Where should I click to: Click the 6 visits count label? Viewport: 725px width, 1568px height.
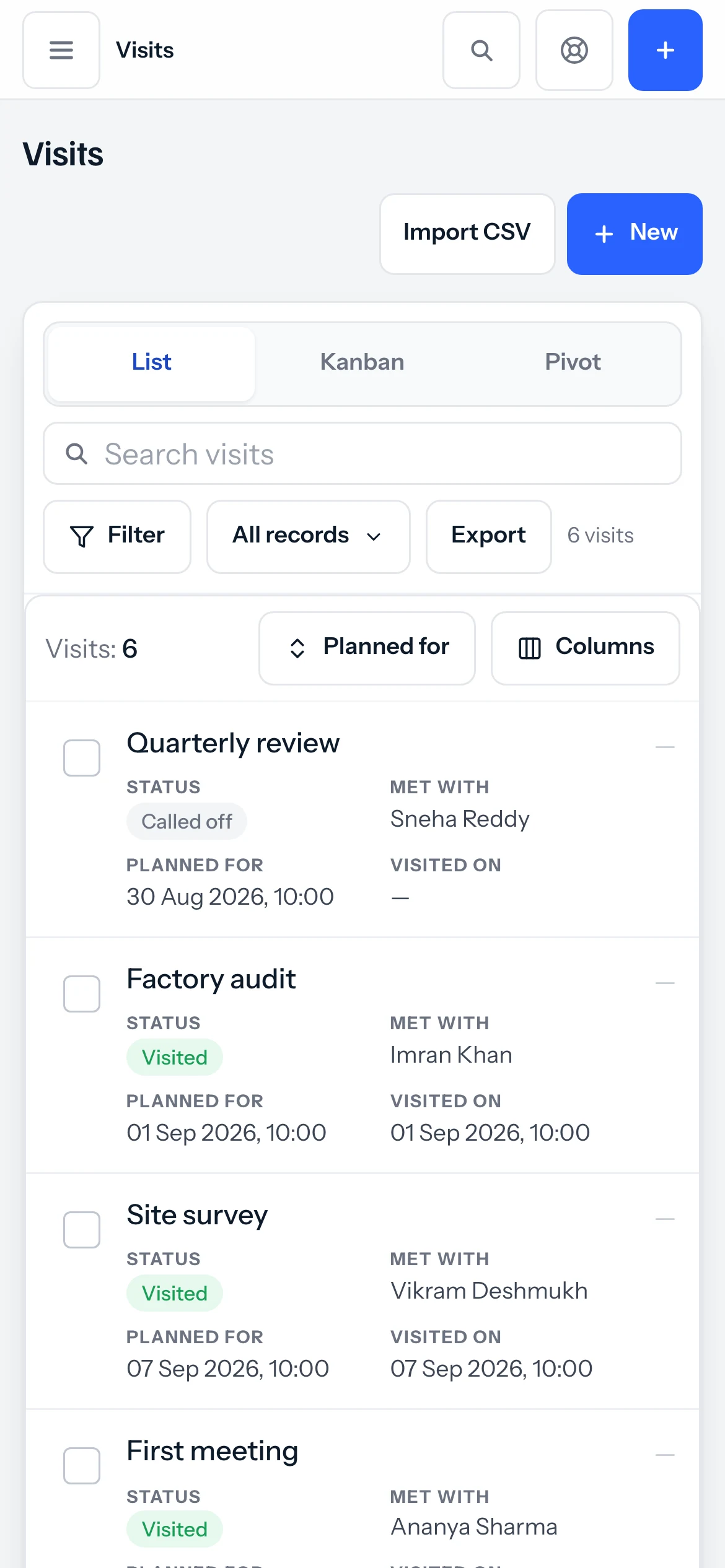click(600, 536)
